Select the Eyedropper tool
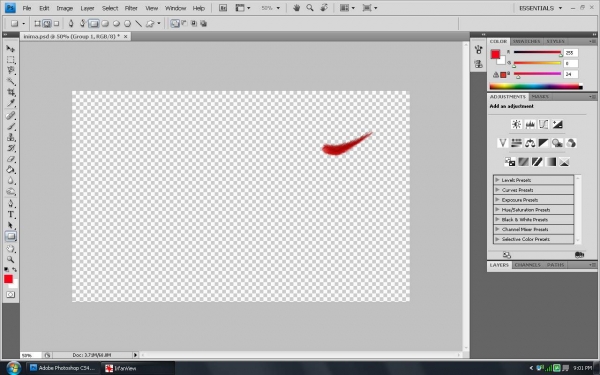The image size is (600, 375). (10, 103)
